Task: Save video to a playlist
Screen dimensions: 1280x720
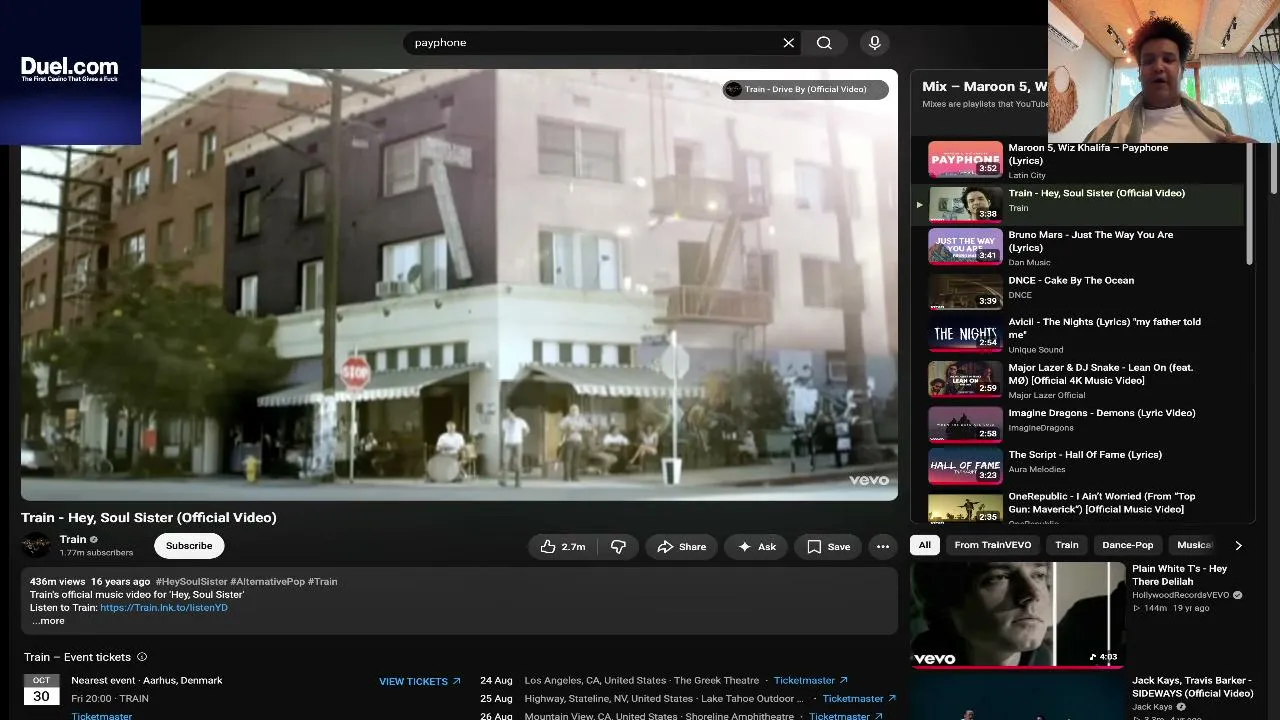Action: pos(828,547)
